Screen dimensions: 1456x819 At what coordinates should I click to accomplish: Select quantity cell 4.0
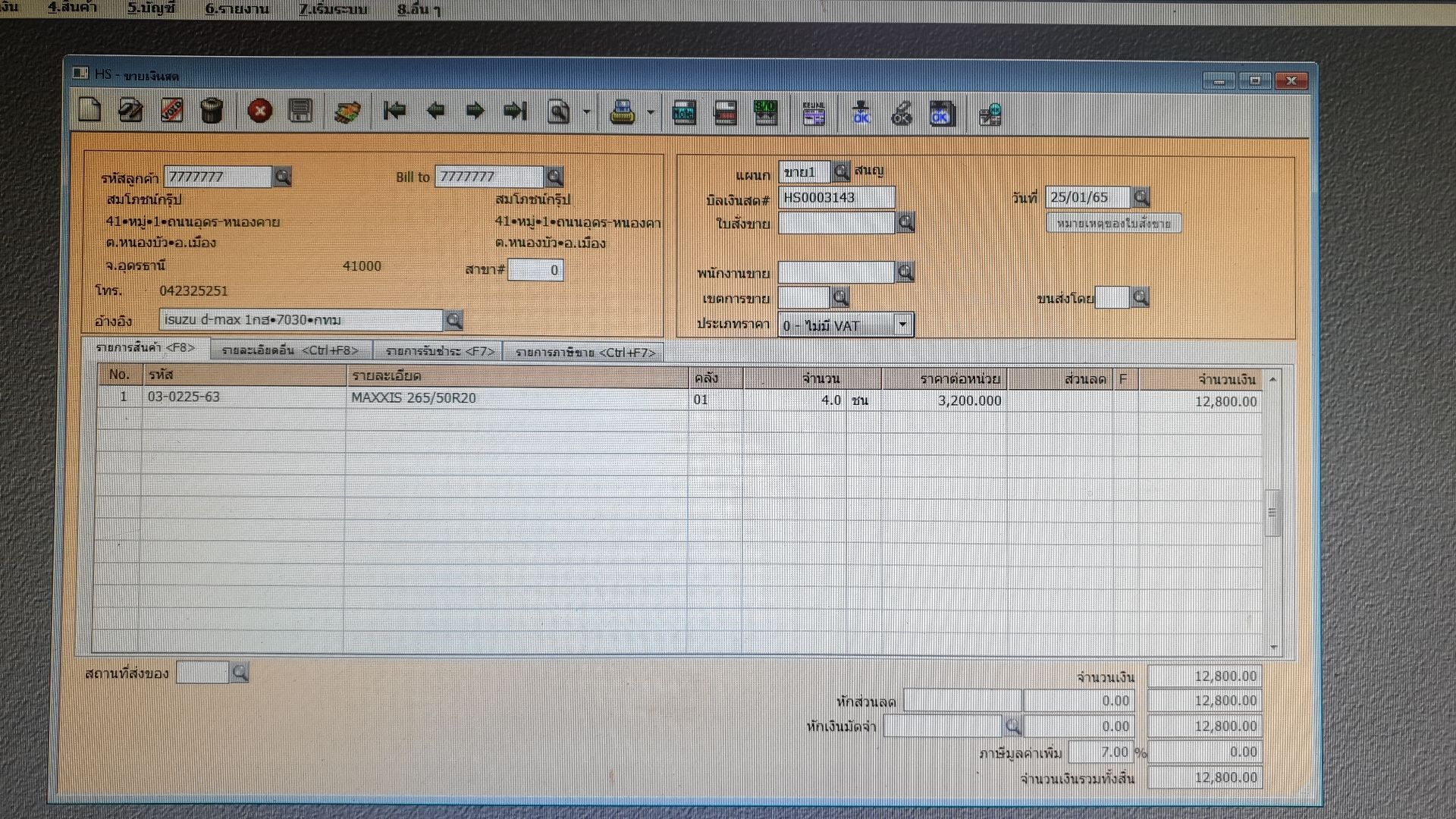(x=794, y=400)
